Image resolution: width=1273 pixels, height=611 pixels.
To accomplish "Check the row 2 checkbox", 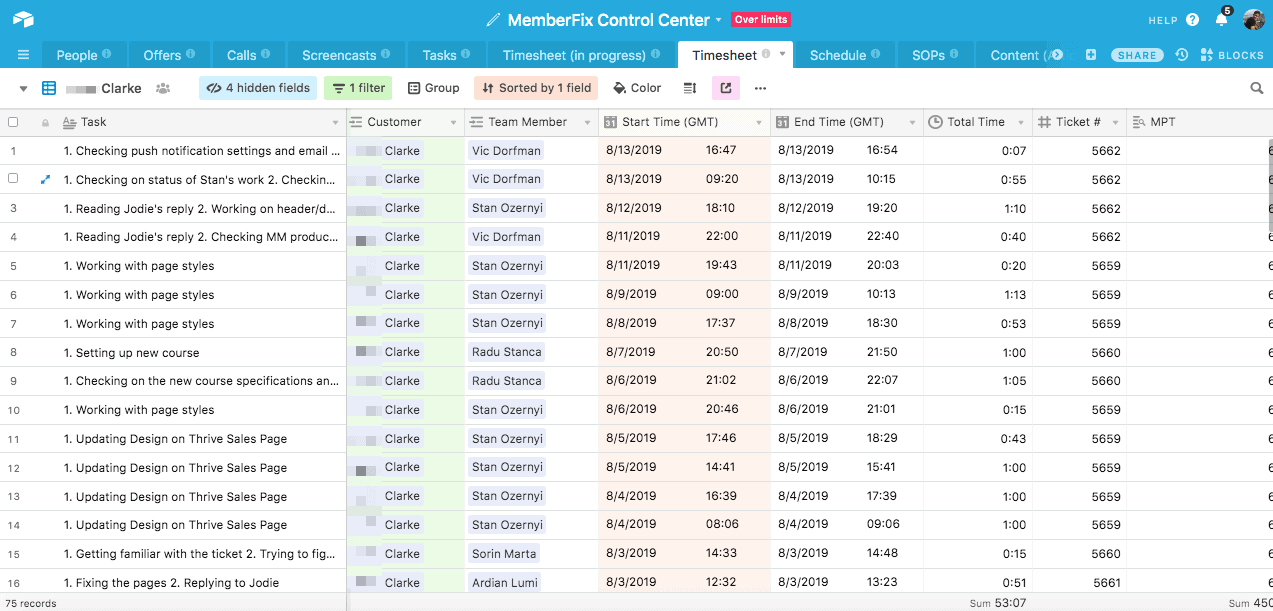I will coord(13,179).
